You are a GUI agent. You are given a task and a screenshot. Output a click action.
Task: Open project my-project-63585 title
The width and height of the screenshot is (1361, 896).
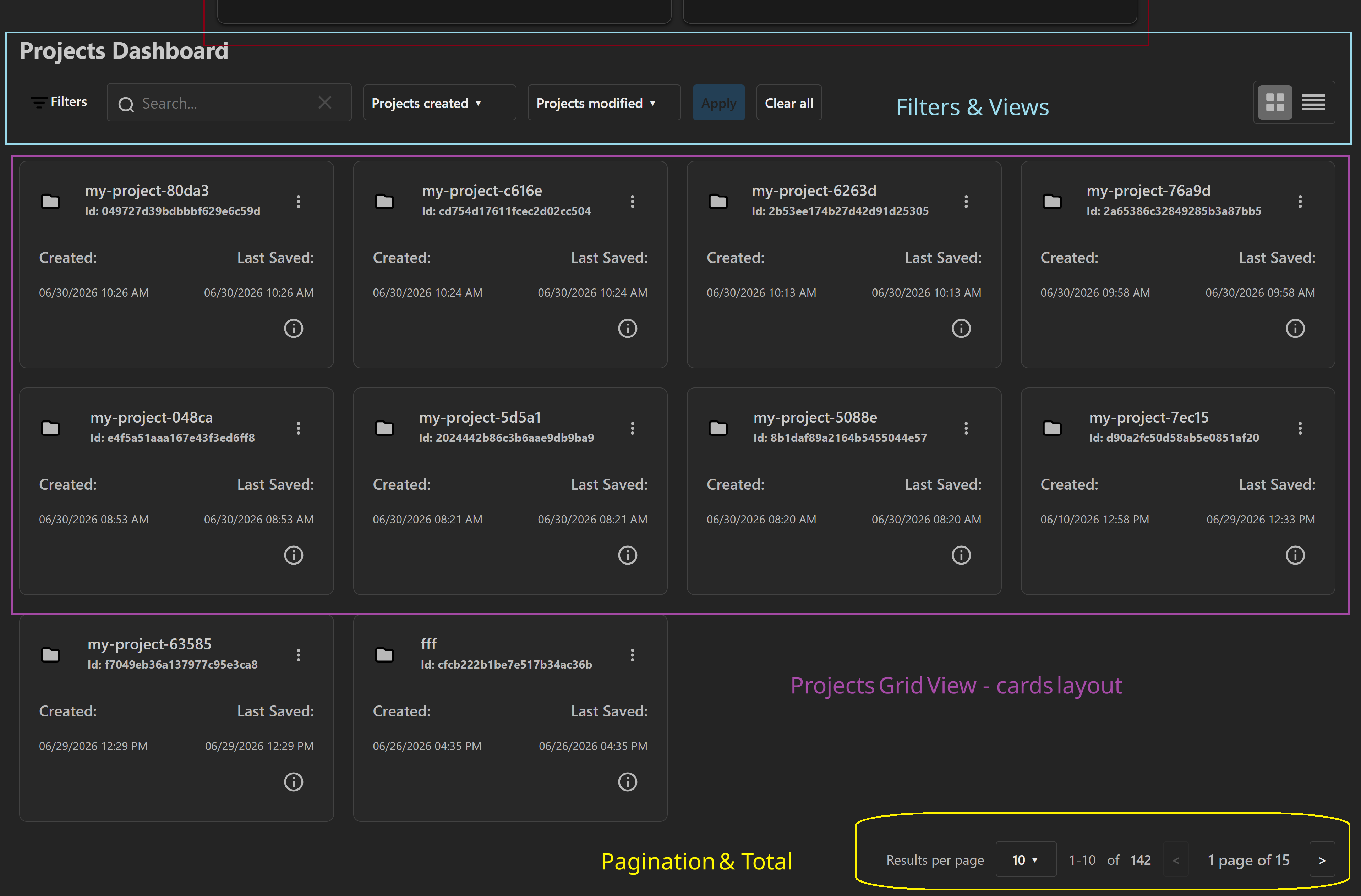[149, 644]
